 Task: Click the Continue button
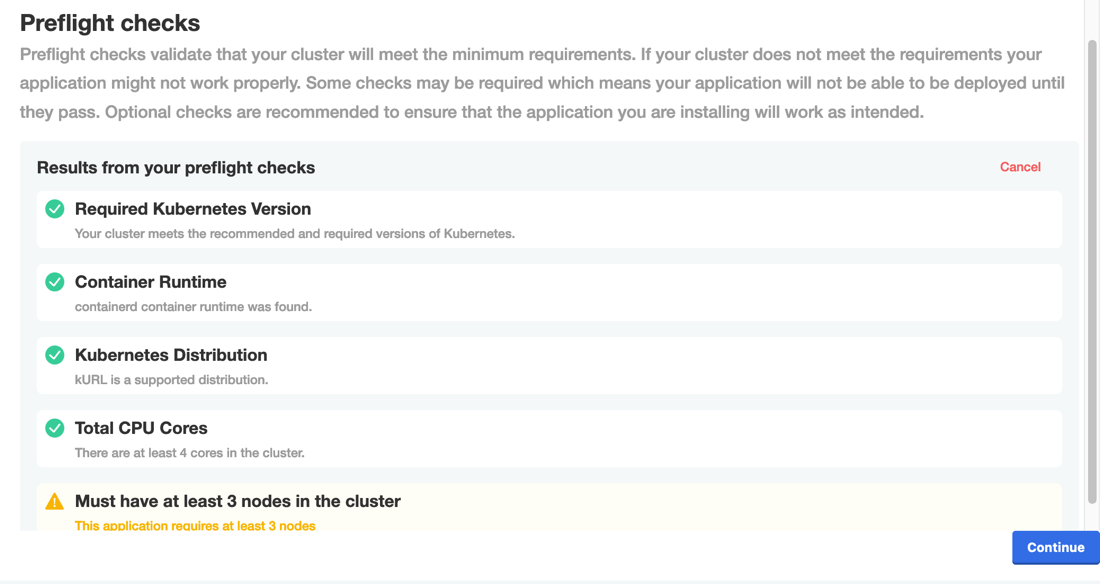[x=1055, y=547]
